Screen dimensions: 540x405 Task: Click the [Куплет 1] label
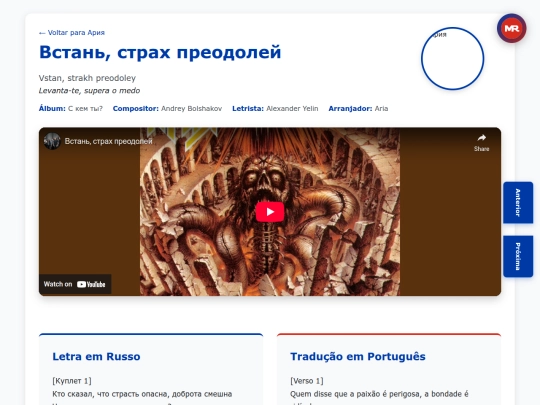72,381
